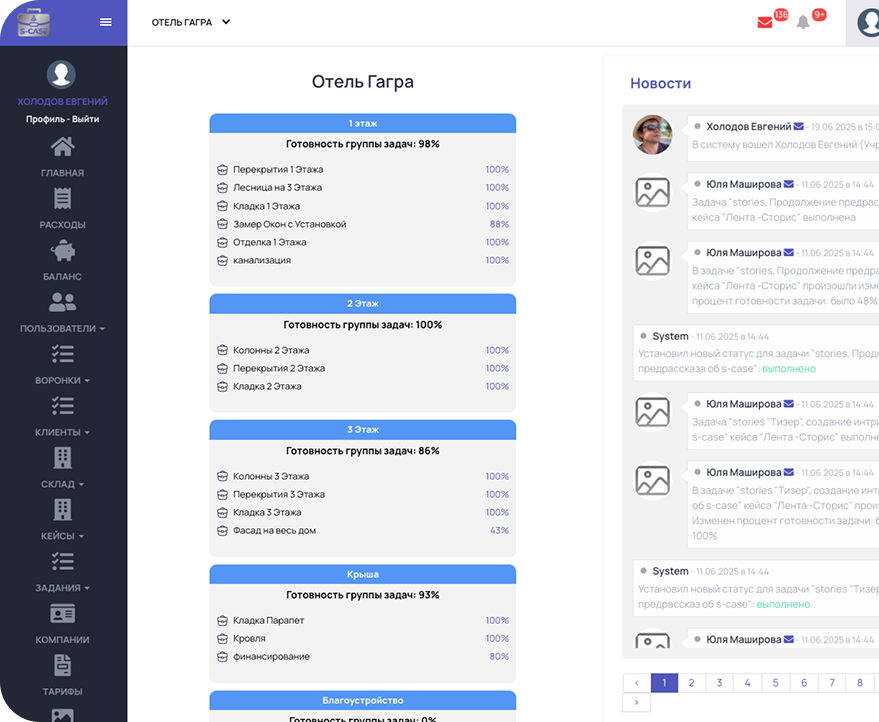Select current news page 1

pyautogui.click(x=664, y=683)
